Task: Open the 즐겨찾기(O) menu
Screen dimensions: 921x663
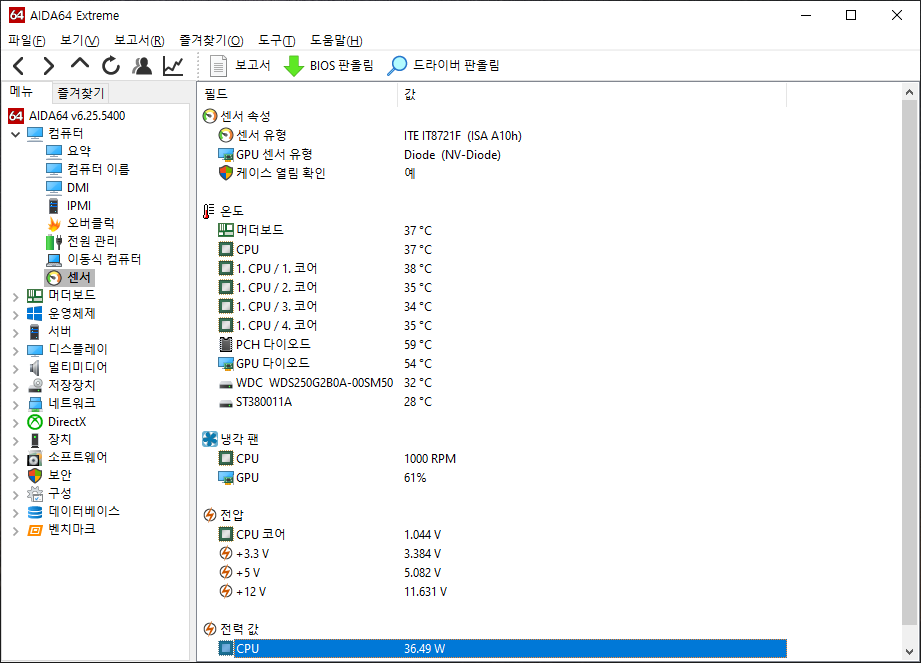Action: 211,41
